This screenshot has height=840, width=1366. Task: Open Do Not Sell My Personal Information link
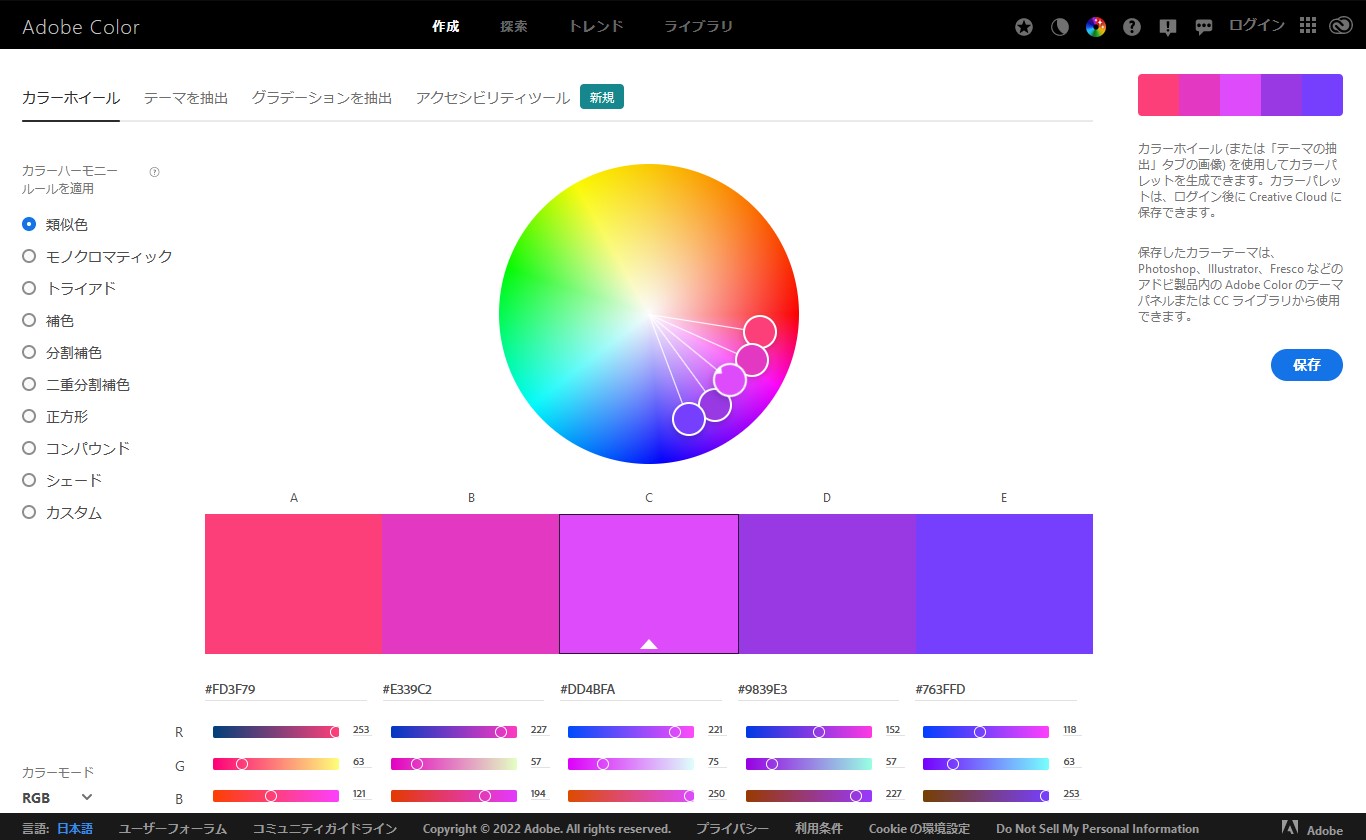[x=1097, y=829]
